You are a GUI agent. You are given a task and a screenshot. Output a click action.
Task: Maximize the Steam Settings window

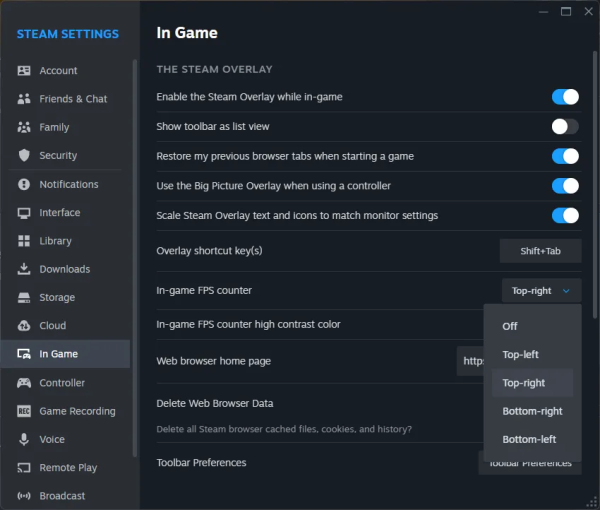[x=566, y=11]
